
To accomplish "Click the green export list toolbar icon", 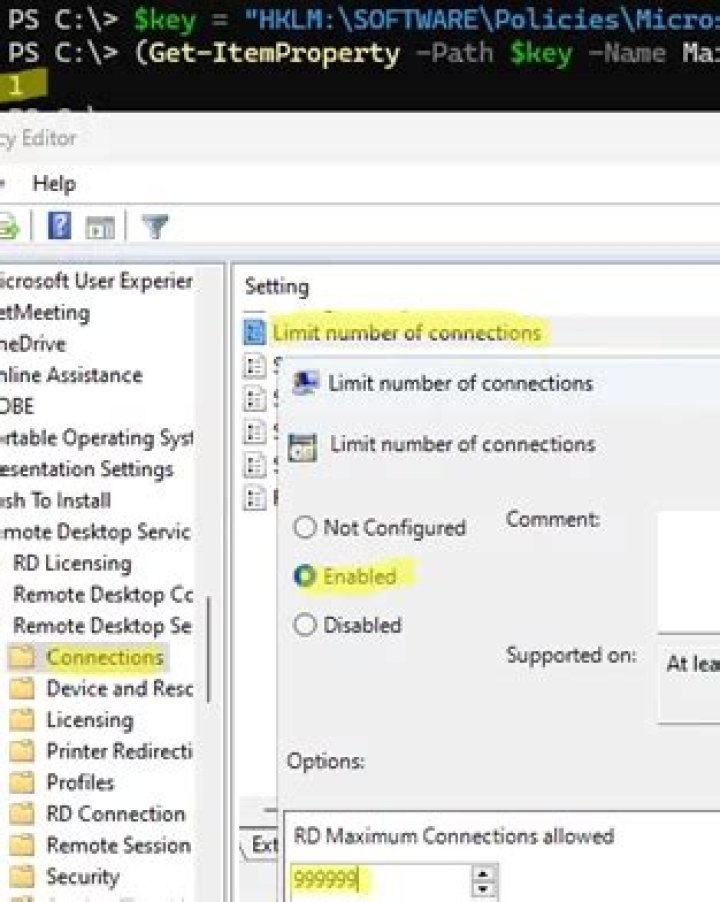I will (x=9, y=227).
